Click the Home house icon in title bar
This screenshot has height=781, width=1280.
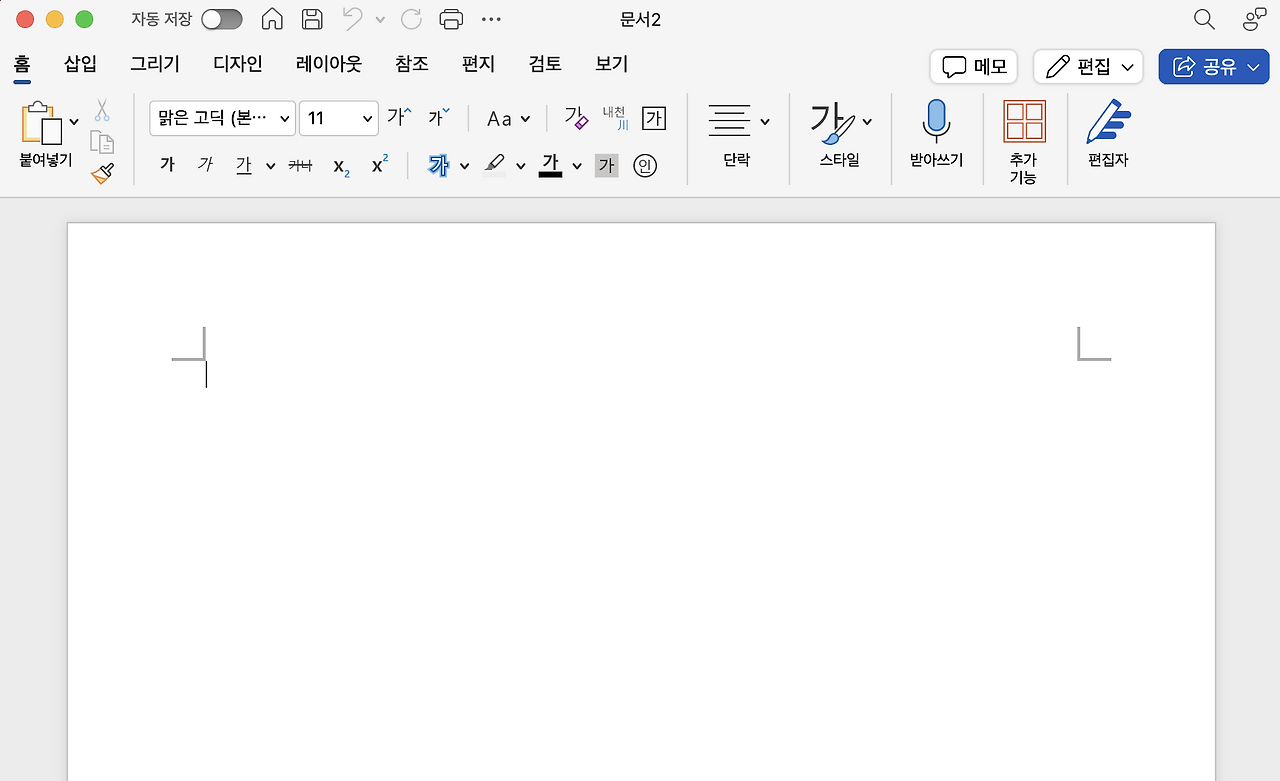point(272,19)
